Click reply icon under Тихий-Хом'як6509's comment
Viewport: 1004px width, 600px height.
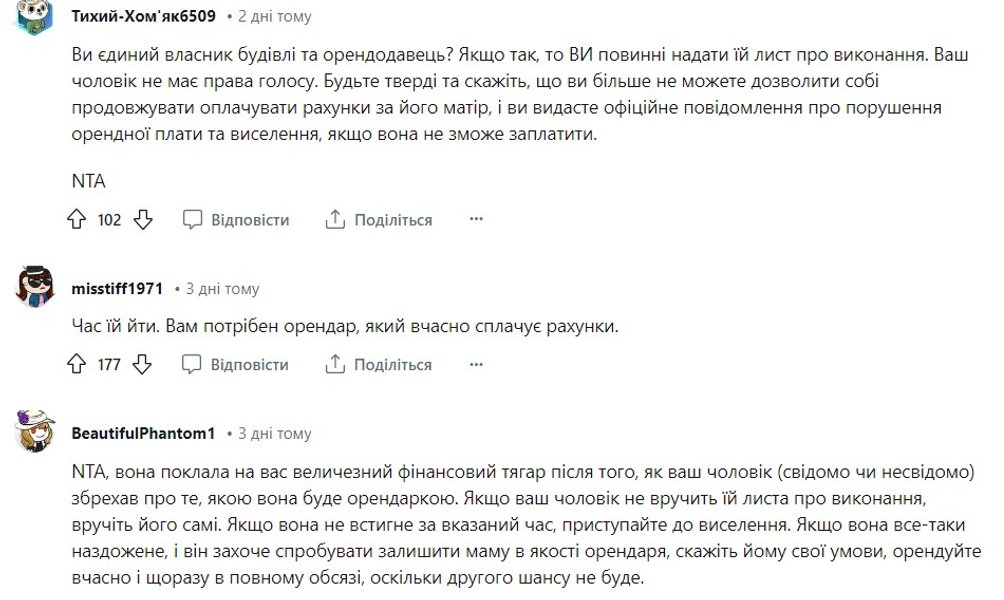(193, 220)
